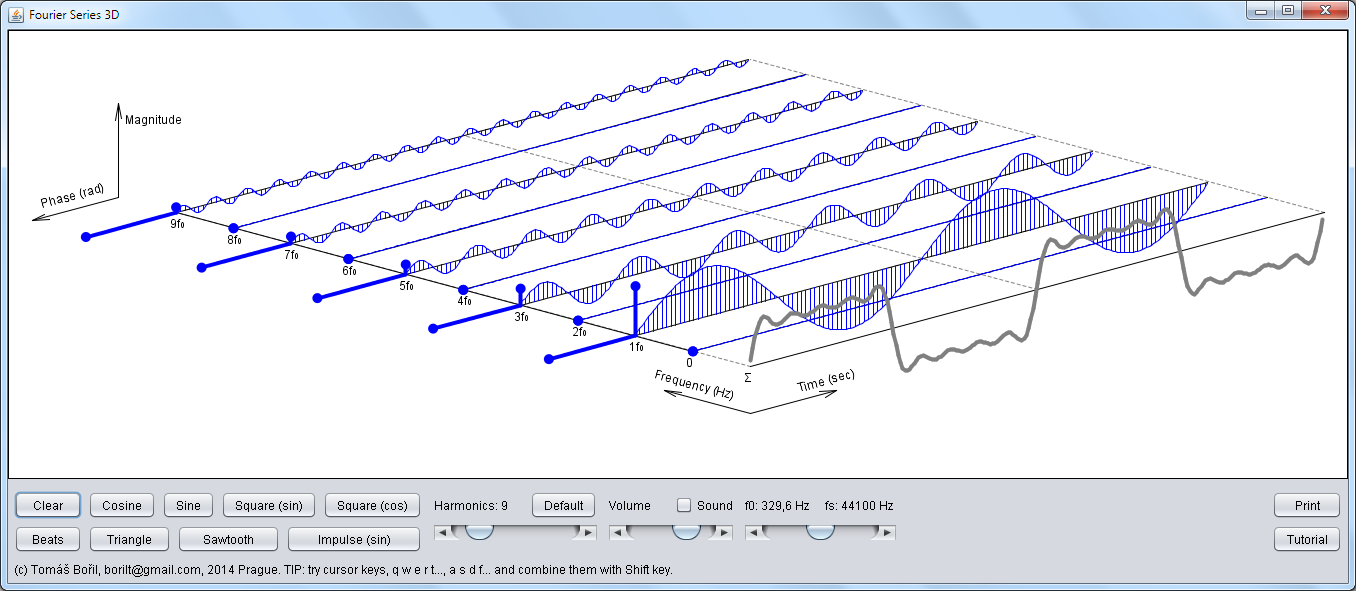Screen dimensions: 1356x591
Task: Select the 1f0 harmonic magnitude point
Action: [x=635, y=286]
